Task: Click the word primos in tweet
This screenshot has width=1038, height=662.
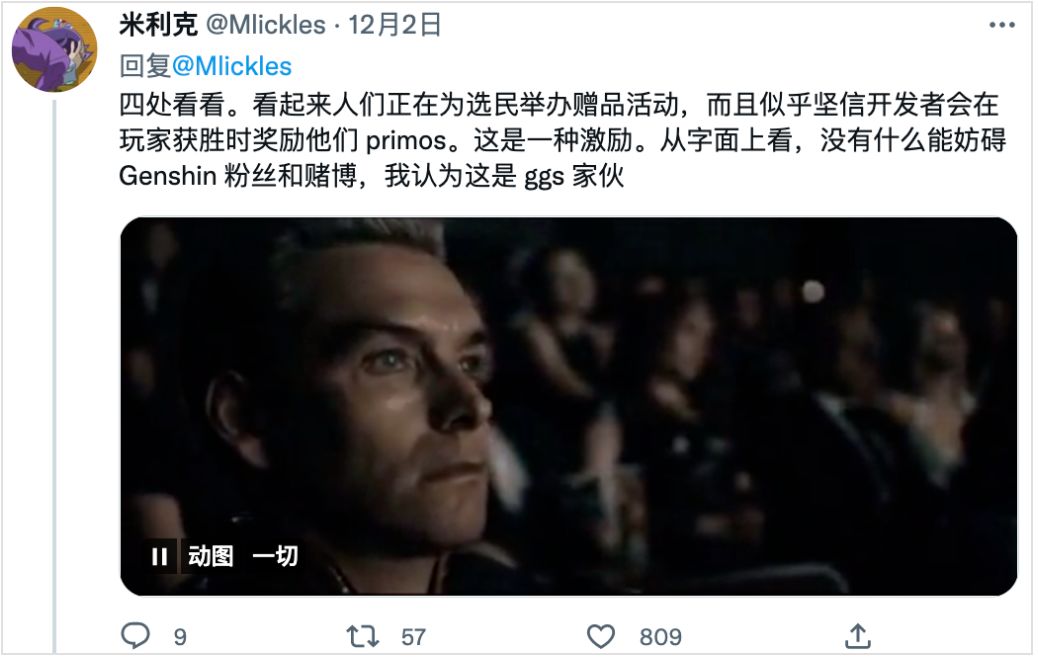Action: click(x=406, y=140)
